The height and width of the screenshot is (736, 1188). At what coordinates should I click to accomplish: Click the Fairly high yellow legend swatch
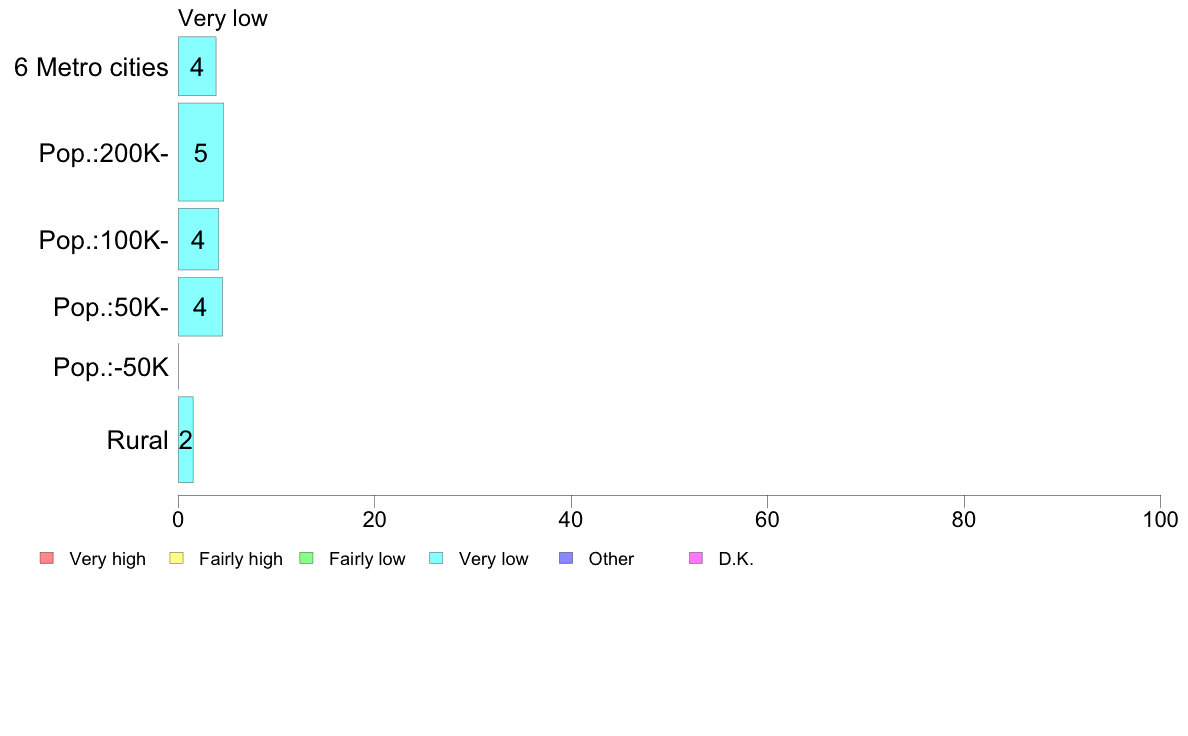tap(177, 559)
